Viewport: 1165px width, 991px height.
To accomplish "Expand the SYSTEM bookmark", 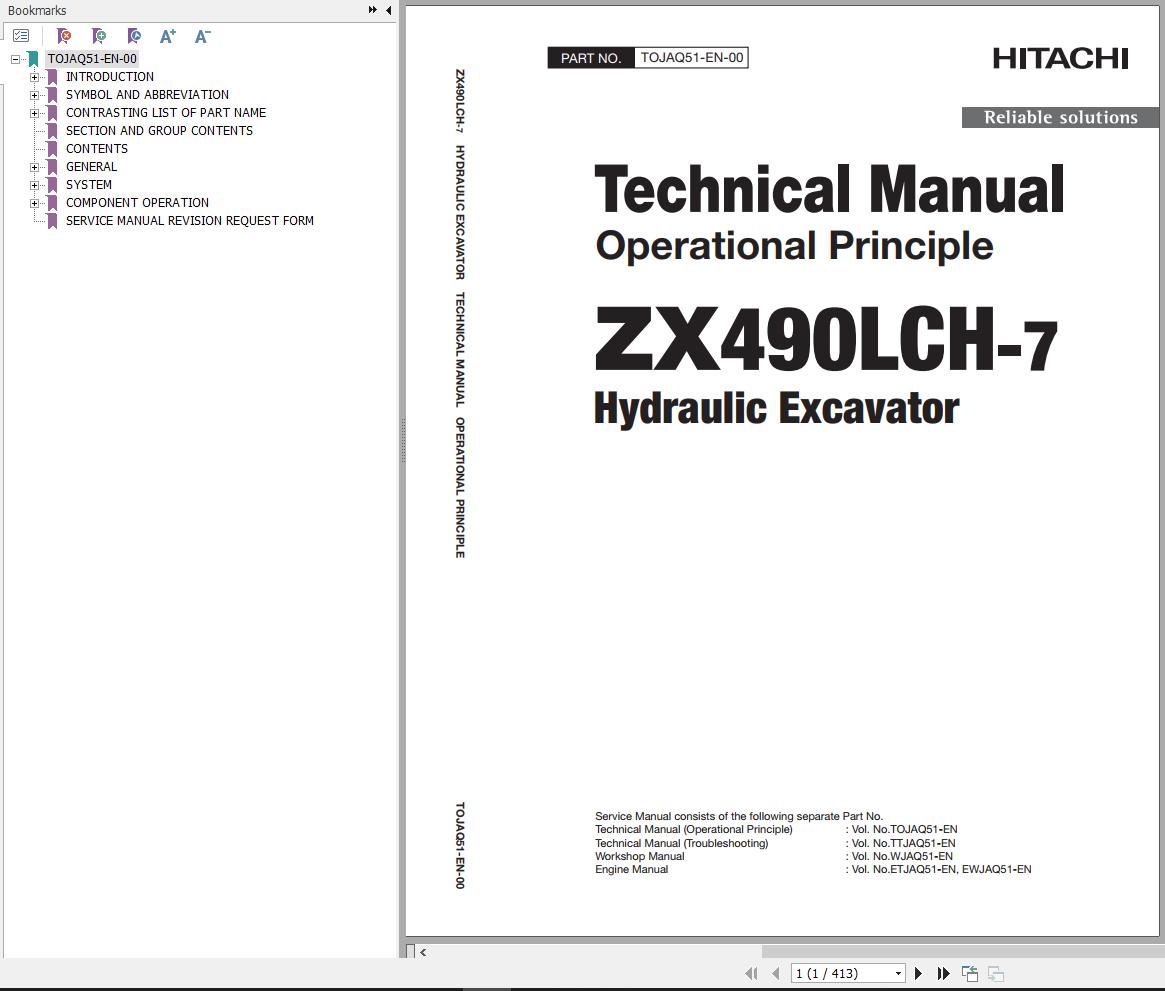I will (34, 185).
